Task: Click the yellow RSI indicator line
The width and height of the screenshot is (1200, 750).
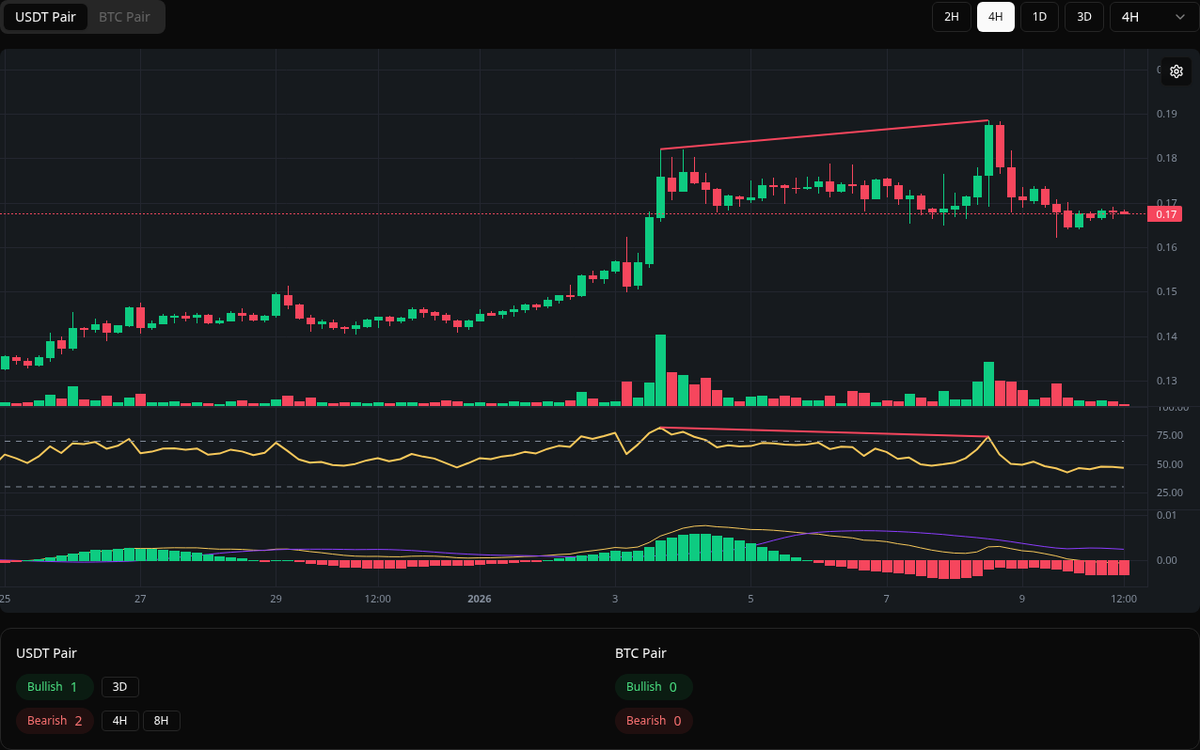Action: (x=400, y=460)
